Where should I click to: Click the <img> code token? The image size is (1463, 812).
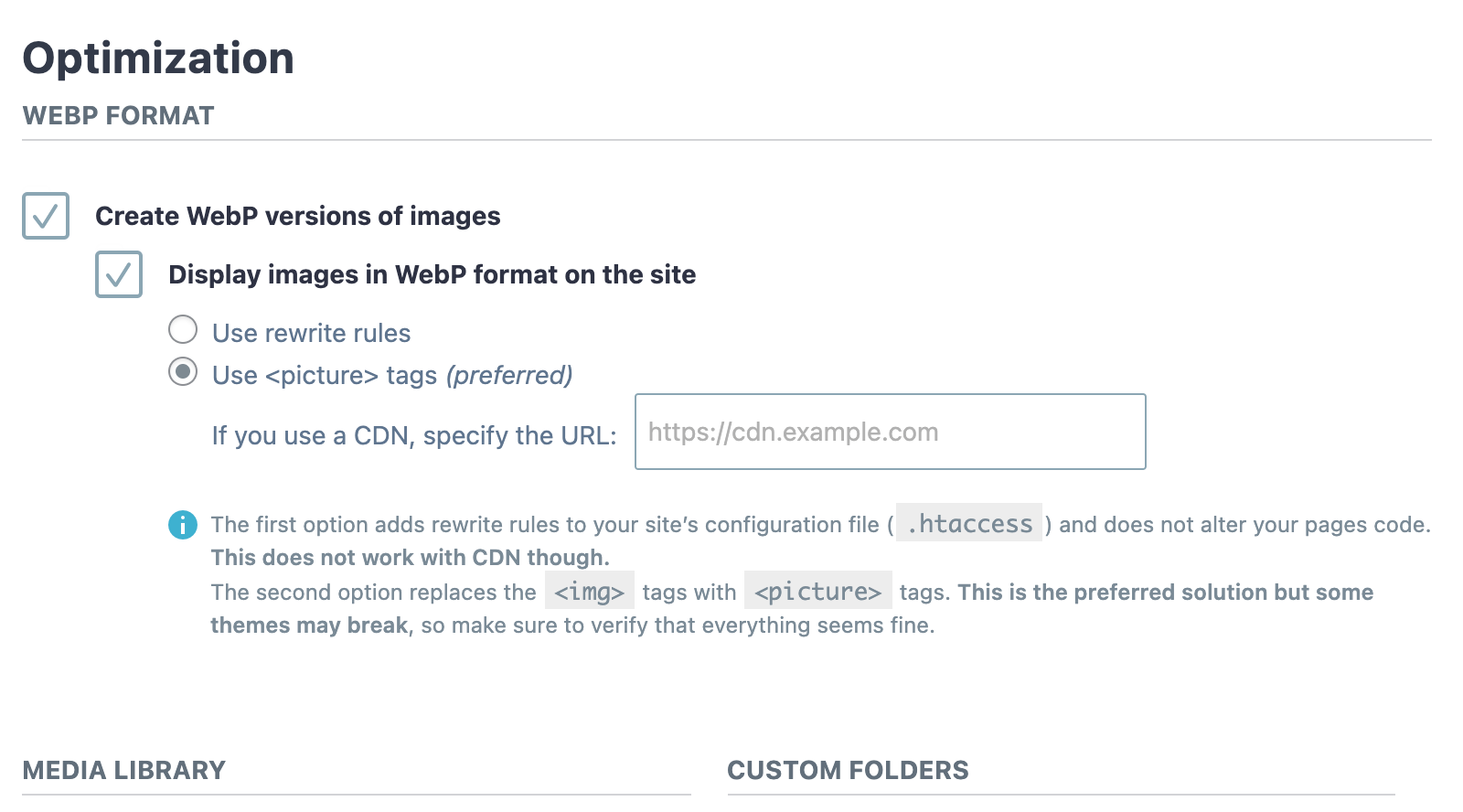coord(589,593)
